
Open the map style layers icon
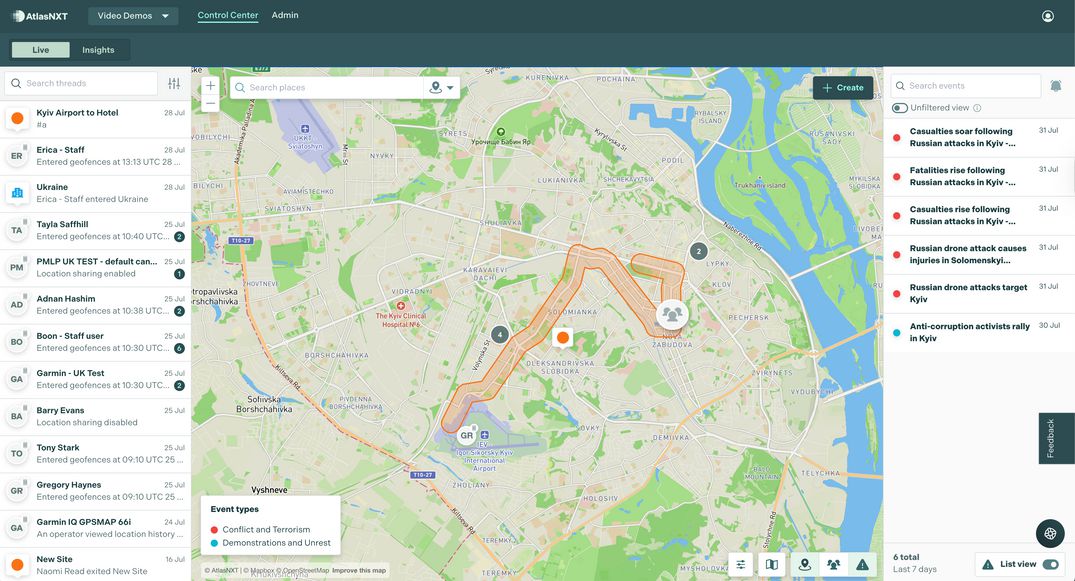click(x=772, y=565)
